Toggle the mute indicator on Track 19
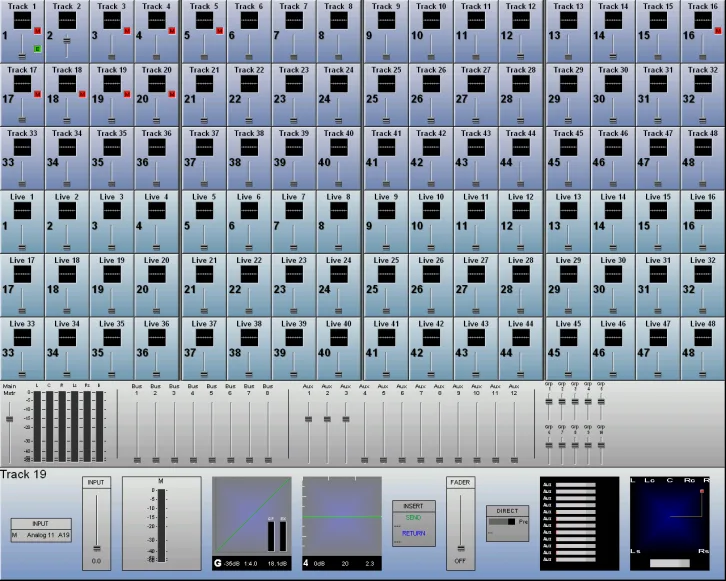The width and height of the screenshot is (726, 581). [127, 94]
